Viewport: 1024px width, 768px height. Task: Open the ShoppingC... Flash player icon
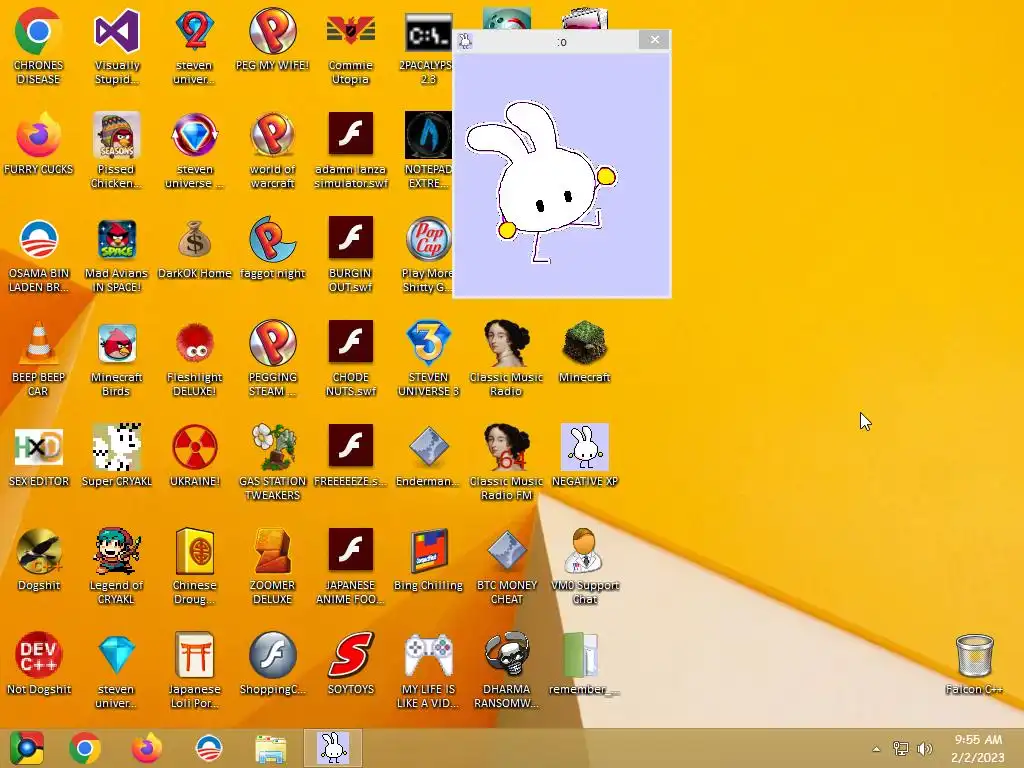pos(272,655)
